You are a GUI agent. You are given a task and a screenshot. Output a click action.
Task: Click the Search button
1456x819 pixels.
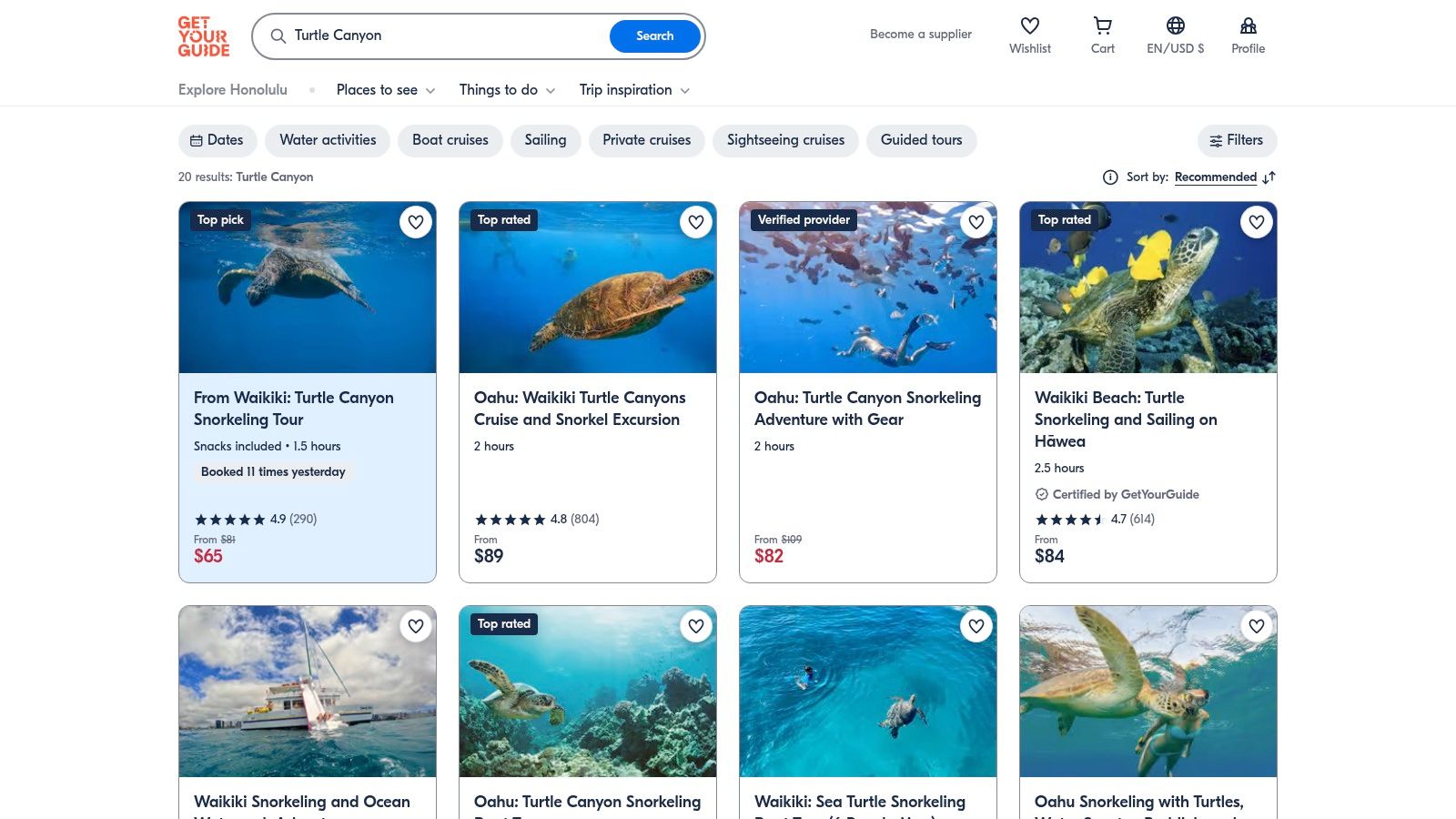654,36
